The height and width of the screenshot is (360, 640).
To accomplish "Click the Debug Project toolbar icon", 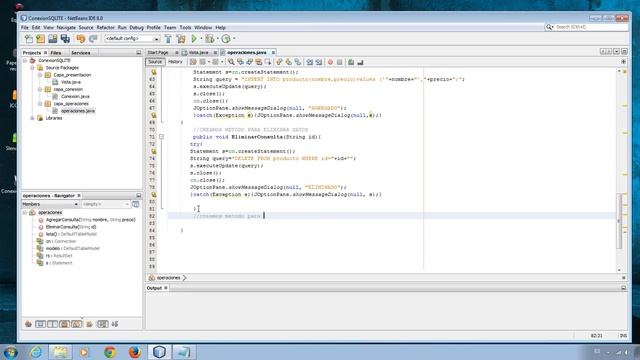I will [x=209, y=39].
